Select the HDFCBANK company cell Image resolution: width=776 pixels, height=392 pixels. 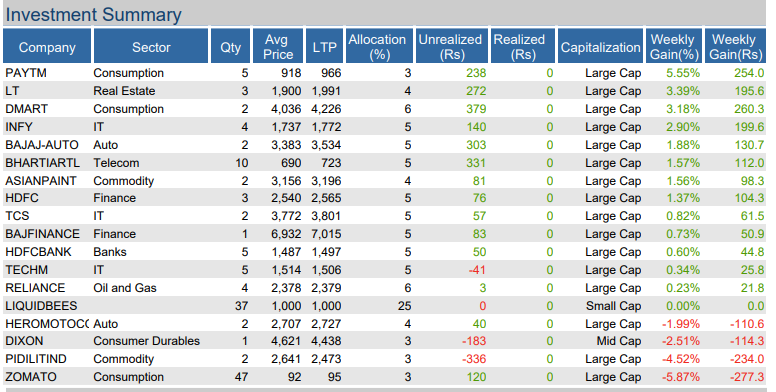pos(39,252)
